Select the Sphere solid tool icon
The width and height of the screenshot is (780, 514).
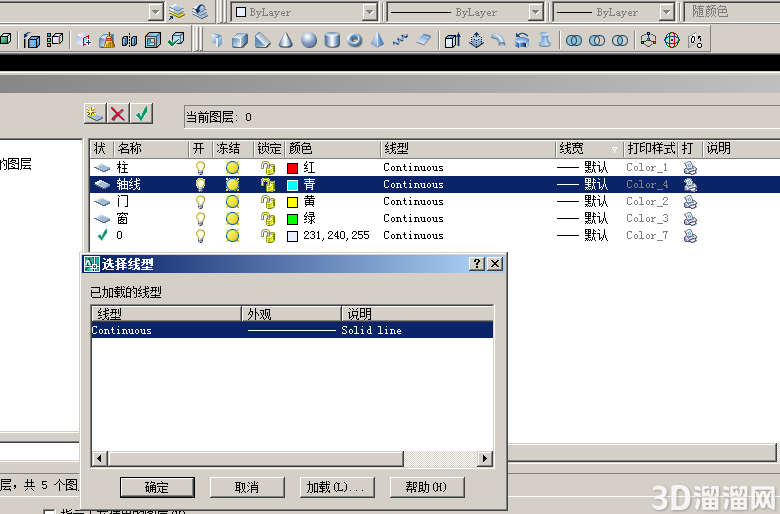click(x=308, y=40)
